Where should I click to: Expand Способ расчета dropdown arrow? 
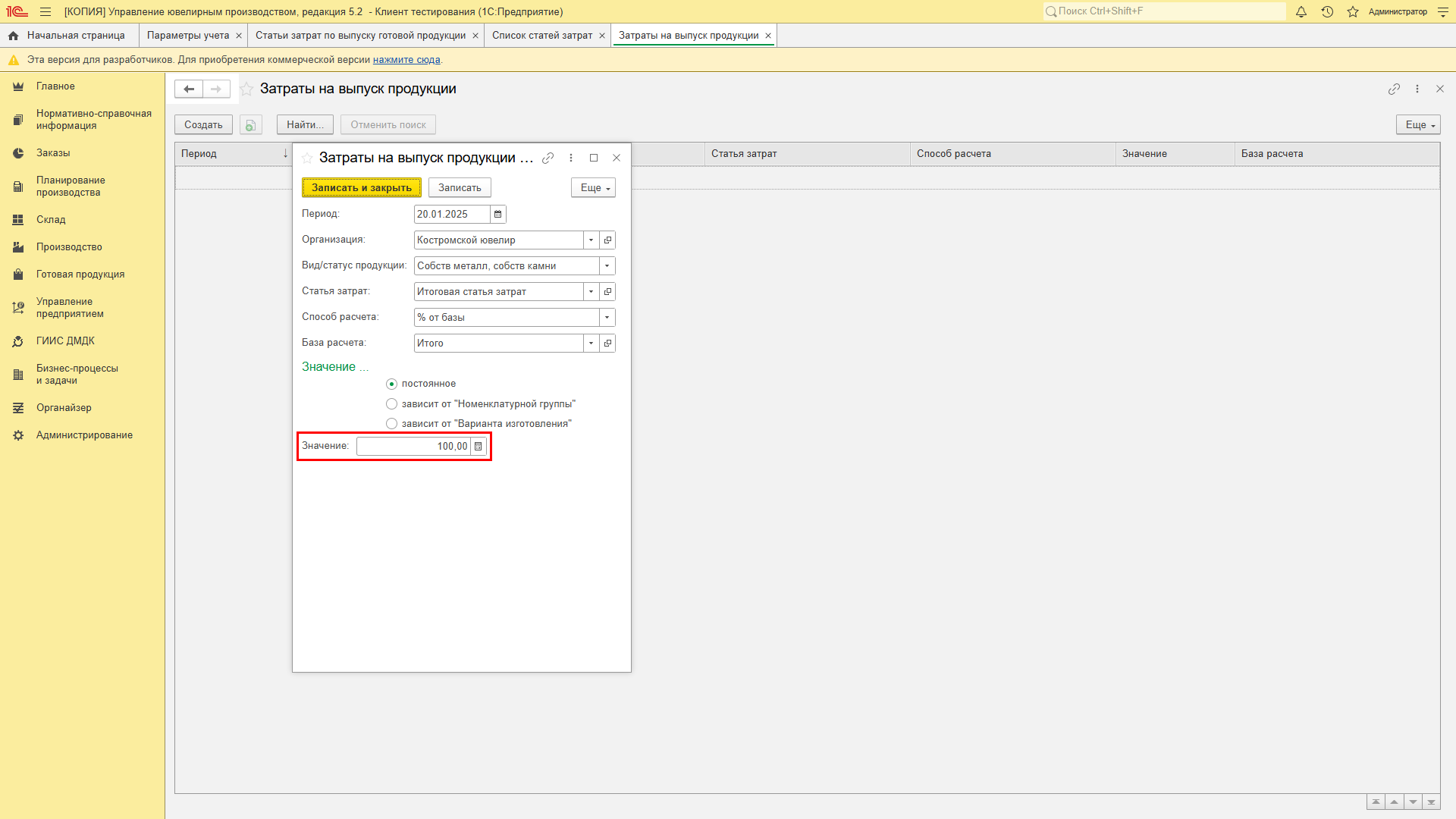[607, 318]
